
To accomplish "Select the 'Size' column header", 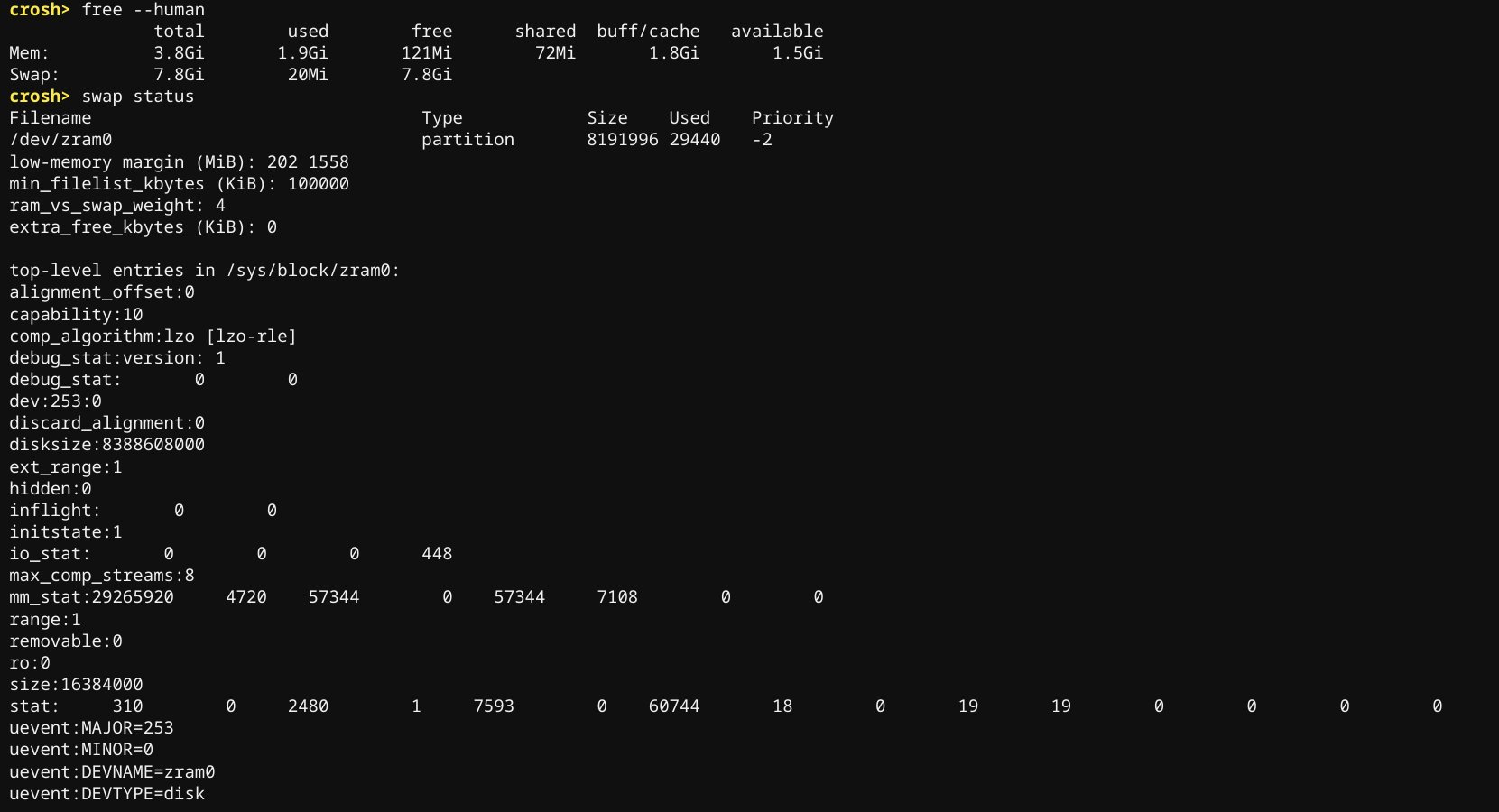I will 607,118.
